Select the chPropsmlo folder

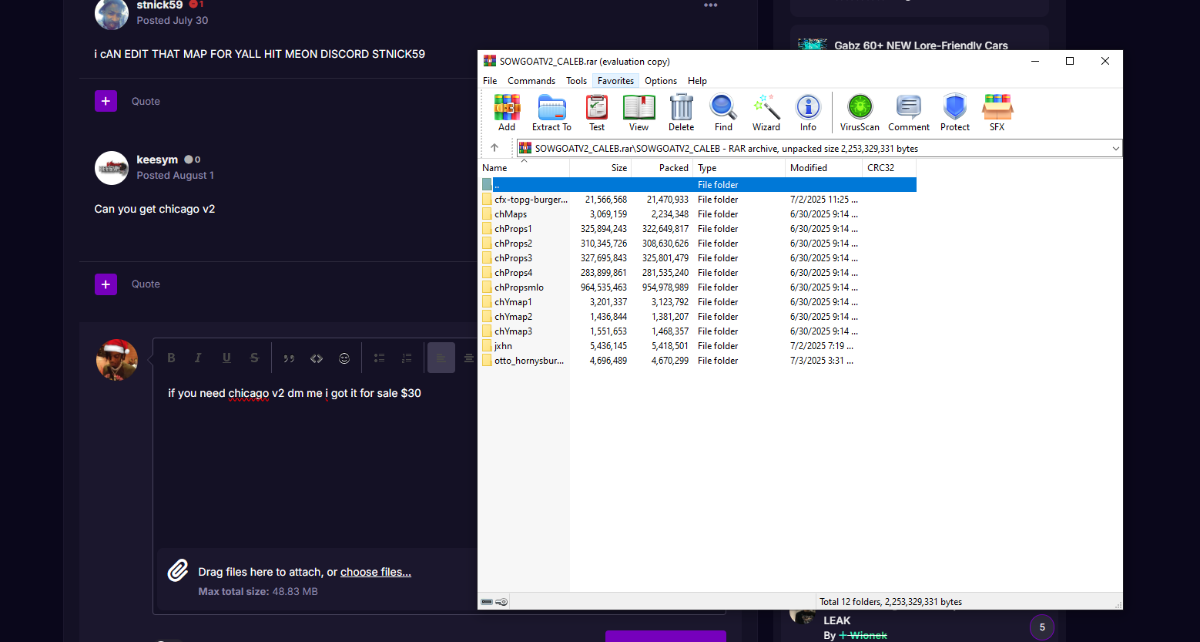click(x=518, y=287)
